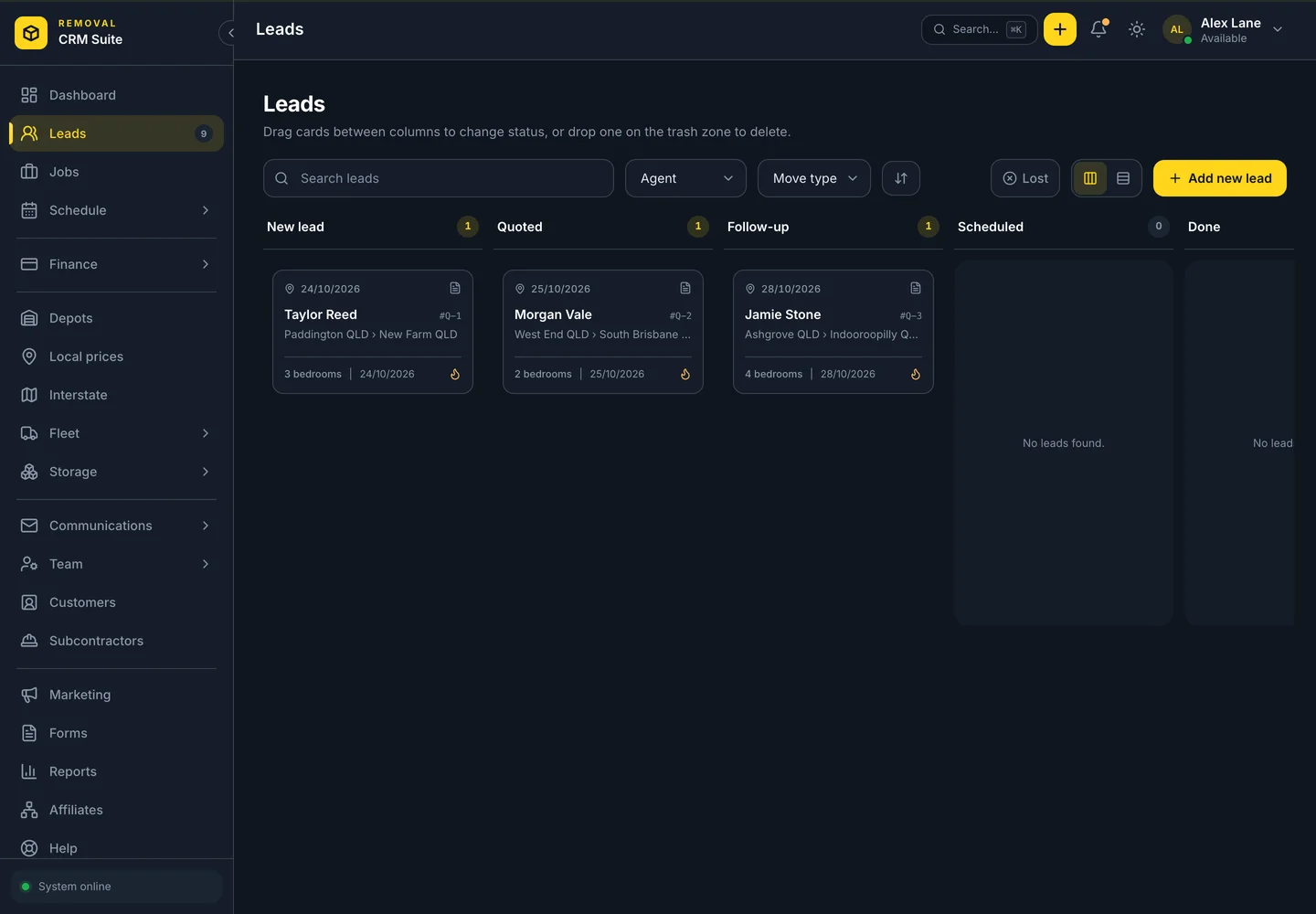
Task: Open the Jamie Stone lead card
Action: tap(833, 332)
